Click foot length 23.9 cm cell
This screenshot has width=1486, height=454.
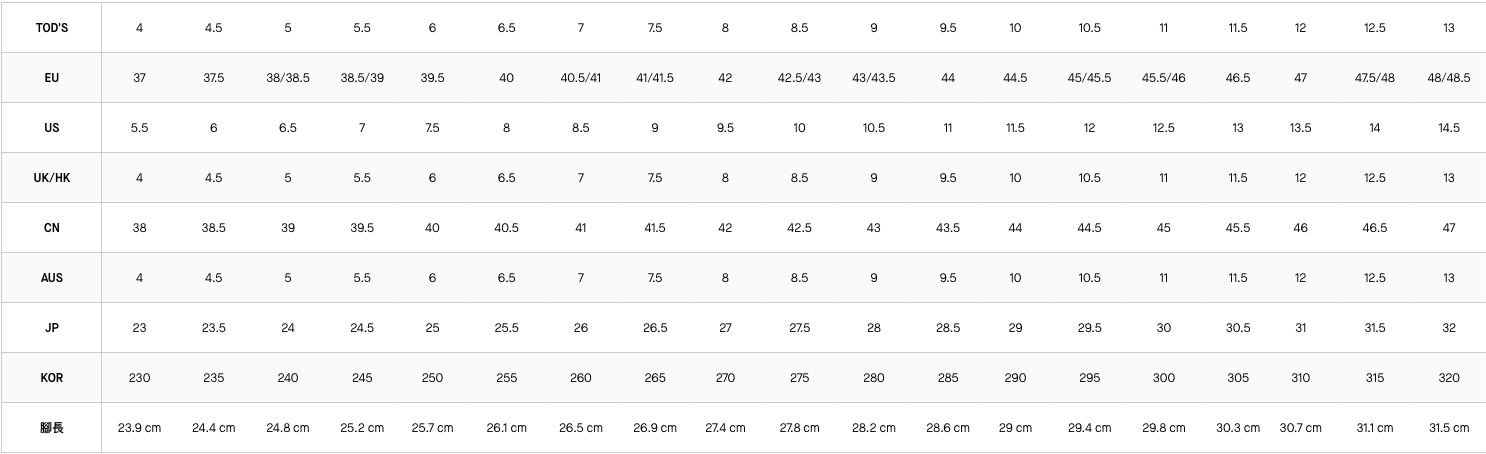click(139, 428)
